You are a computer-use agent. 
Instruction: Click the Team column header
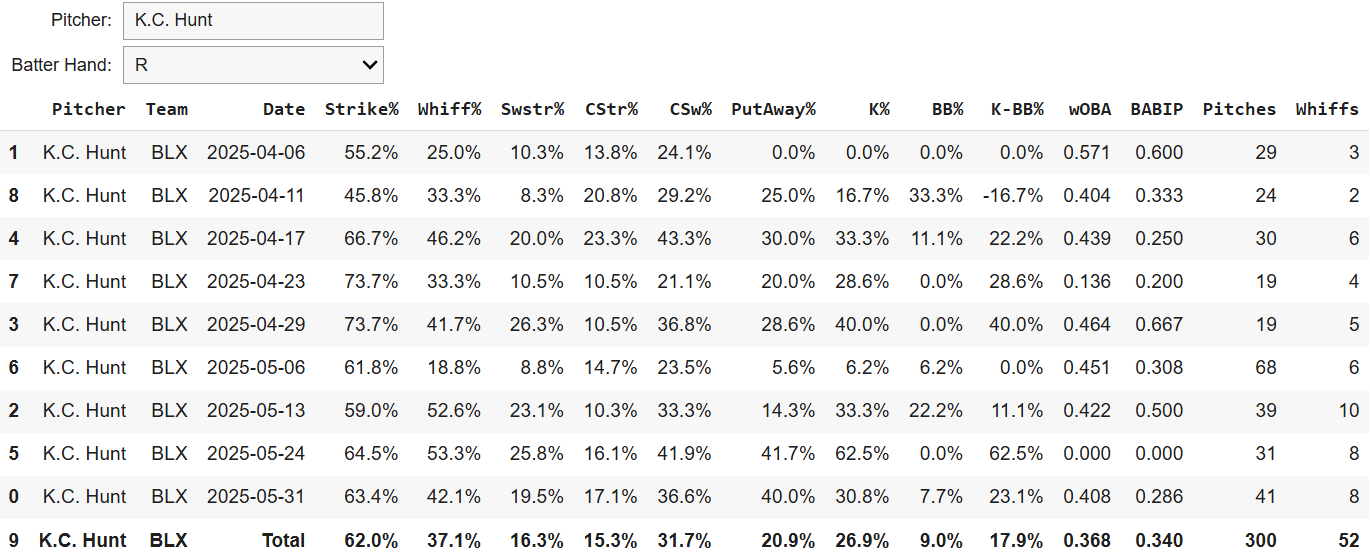[x=166, y=109]
